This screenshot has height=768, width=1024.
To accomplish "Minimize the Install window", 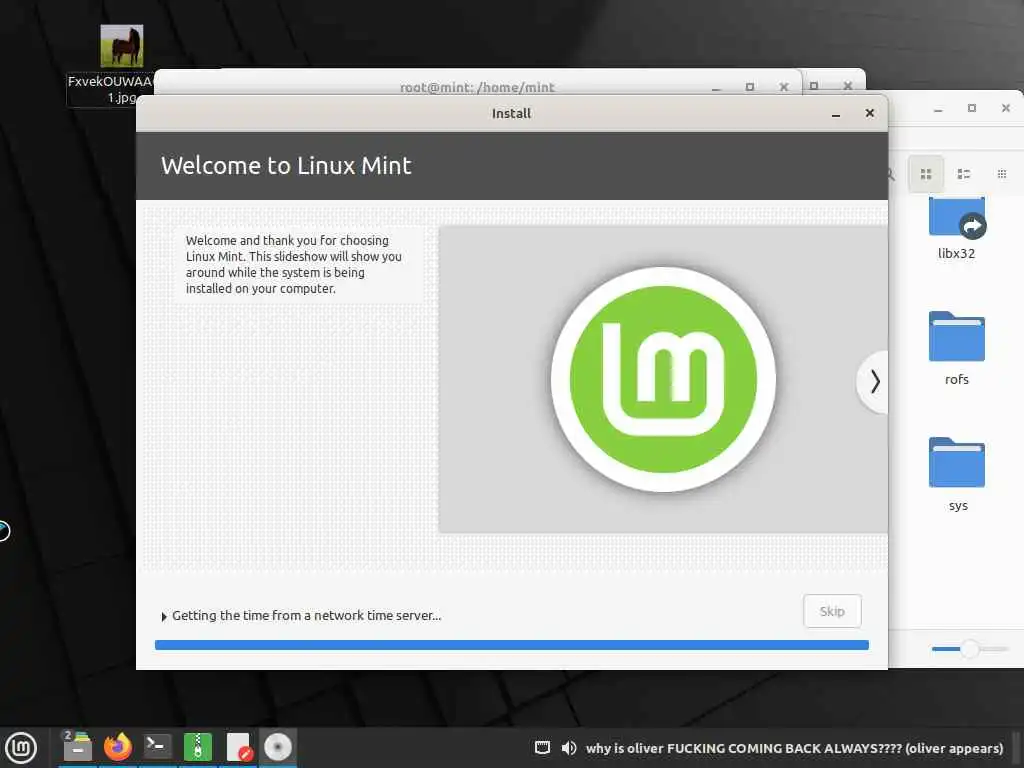I will click(x=835, y=114).
